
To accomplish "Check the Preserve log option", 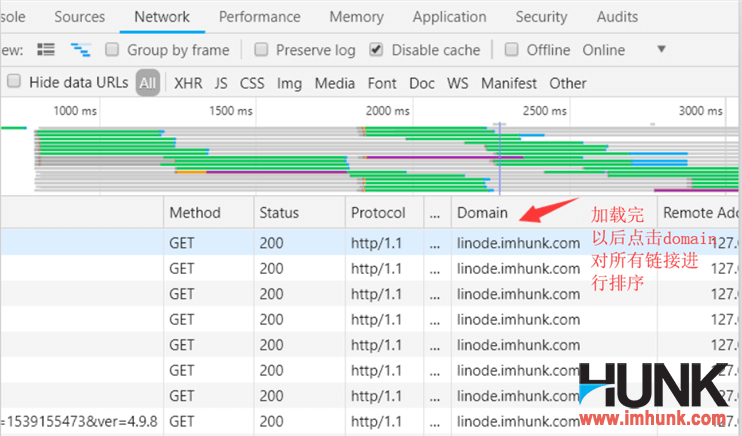I will [x=261, y=50].
